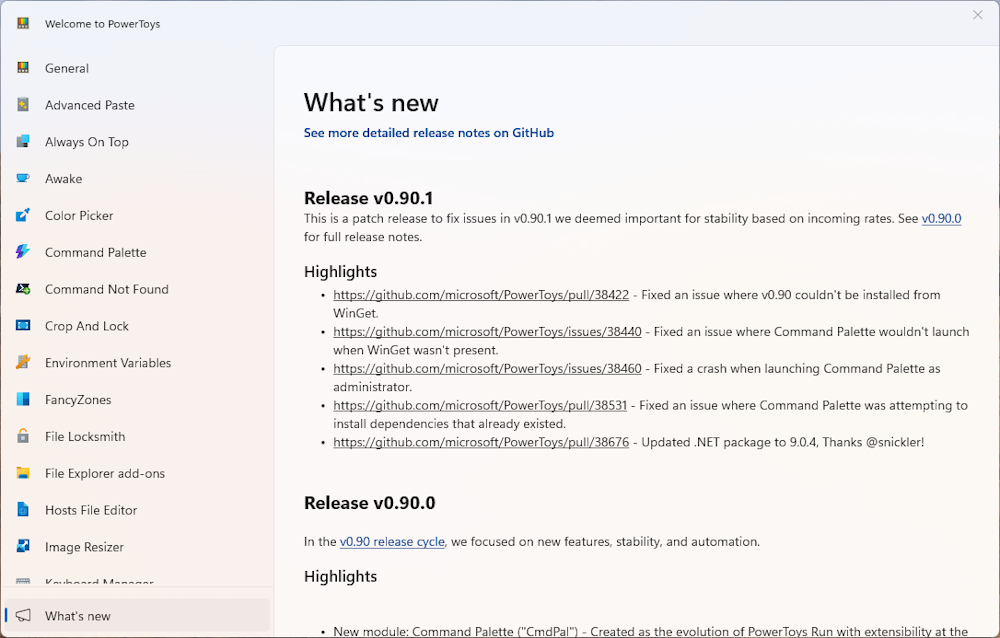
Task: Go to General in the sidebar
Action: click(x=67, y=68)
